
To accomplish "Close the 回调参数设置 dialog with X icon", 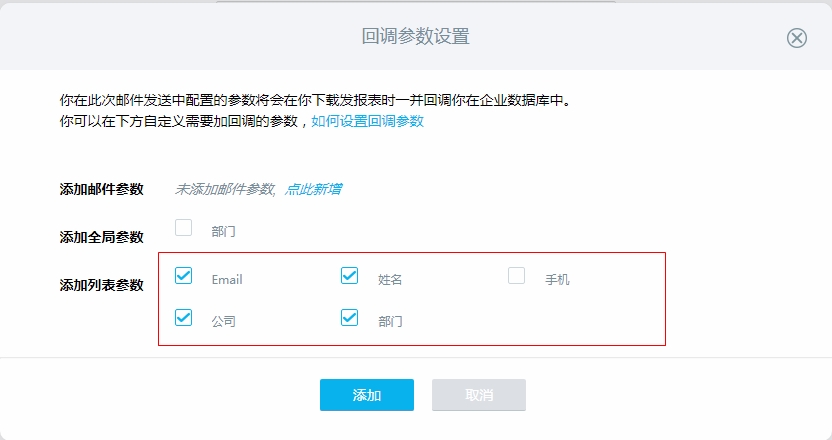I will click(796, 38).
